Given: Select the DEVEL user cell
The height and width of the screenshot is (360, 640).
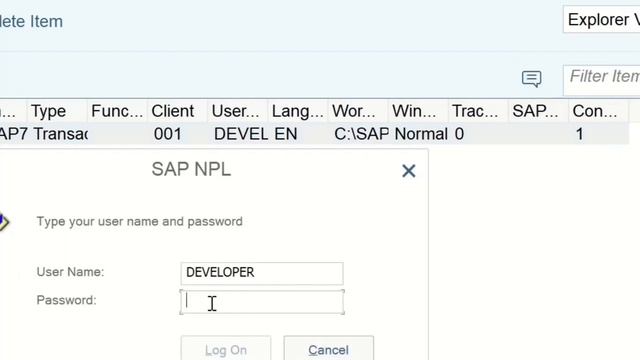Looking at the screenshot, I should click(238, 134).
